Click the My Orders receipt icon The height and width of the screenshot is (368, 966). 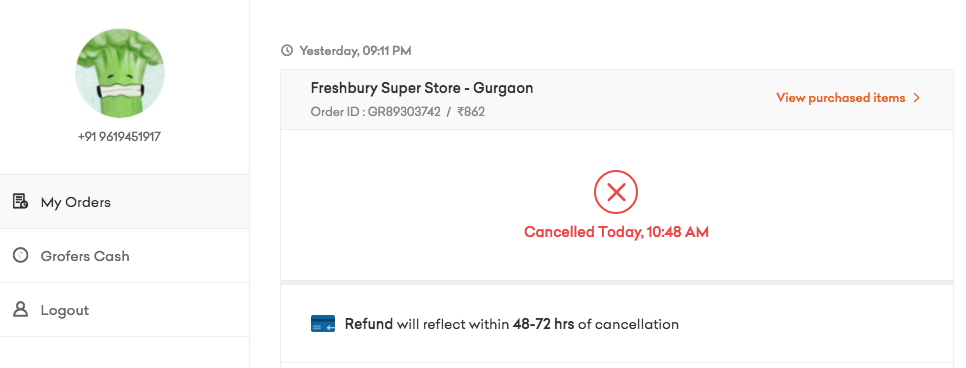click(x=20, y=201)
